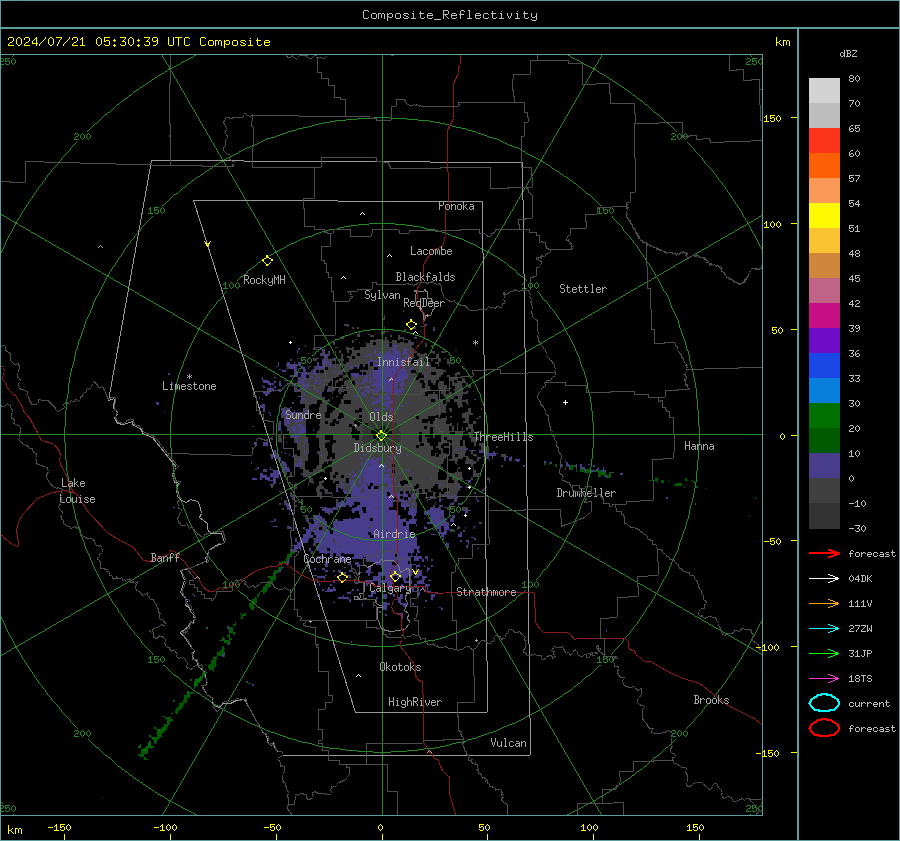900x841 pixels.
Task: Click the green 20–30 dBZ swatch
Action: pyautogui.click(x=824, y=416)
